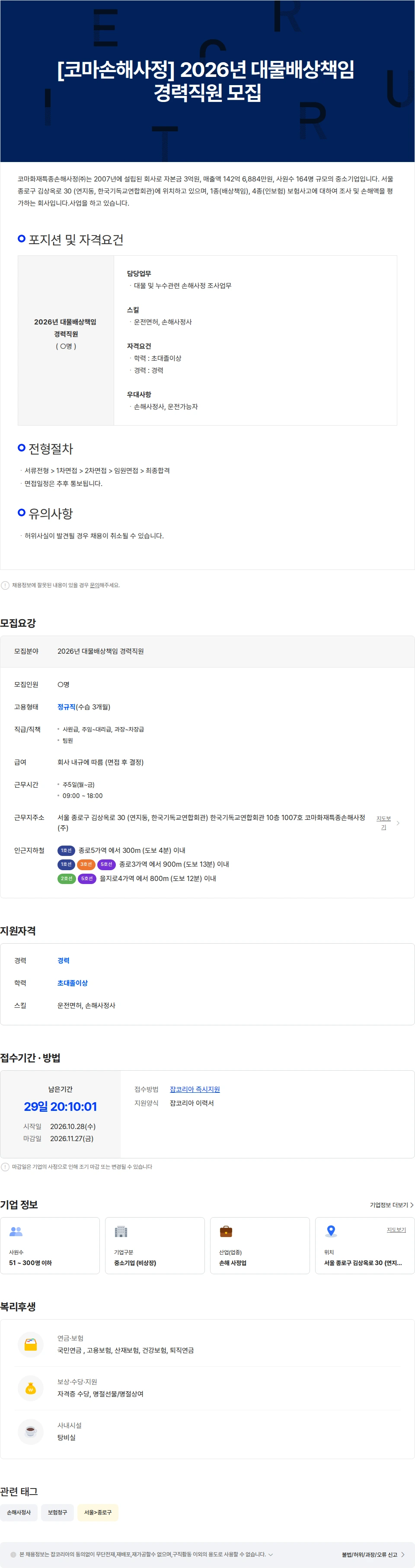The image size is (415, 1568).
Task: Click the 면접일정은 추후 통보됩니다 line
Action: (x=64, y=484)
